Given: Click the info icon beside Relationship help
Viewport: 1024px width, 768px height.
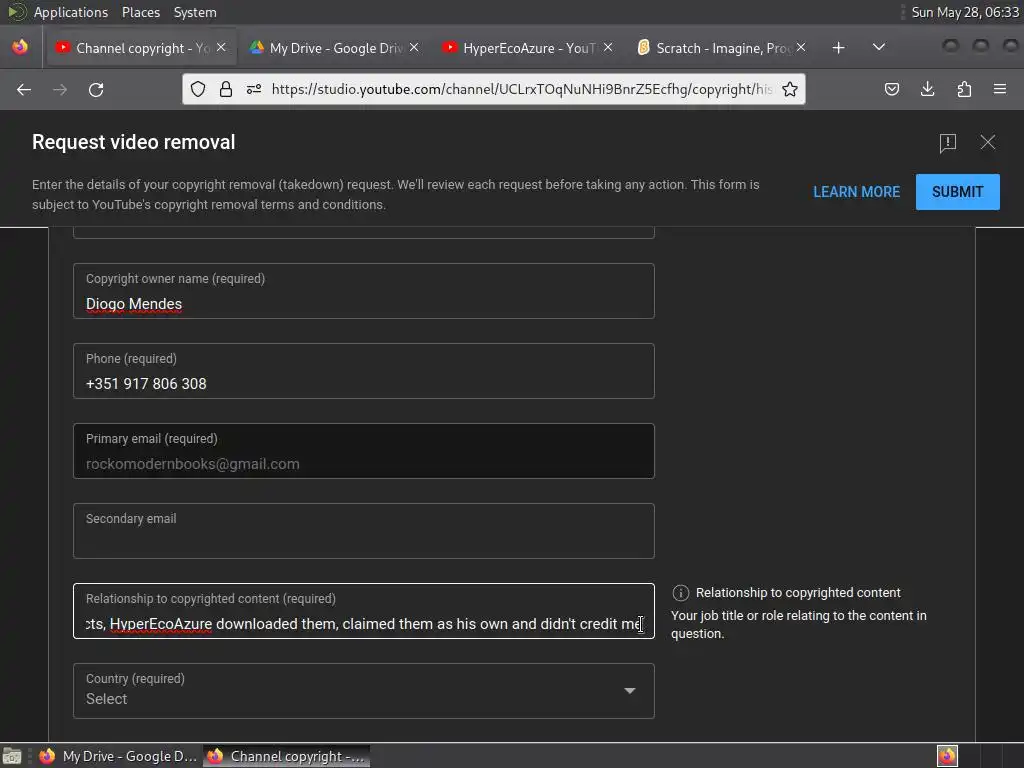Looking at the screenshot, I should [680, 593].
